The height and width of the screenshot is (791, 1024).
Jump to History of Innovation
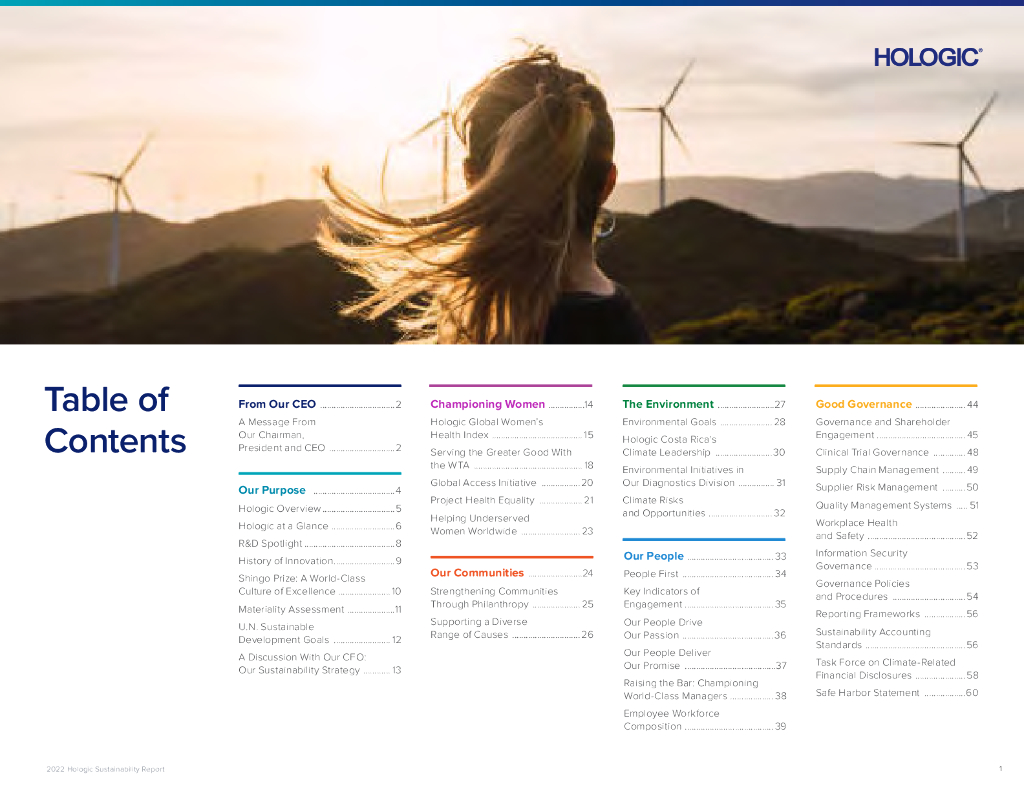pyautogui.click(x=319, y=561)
